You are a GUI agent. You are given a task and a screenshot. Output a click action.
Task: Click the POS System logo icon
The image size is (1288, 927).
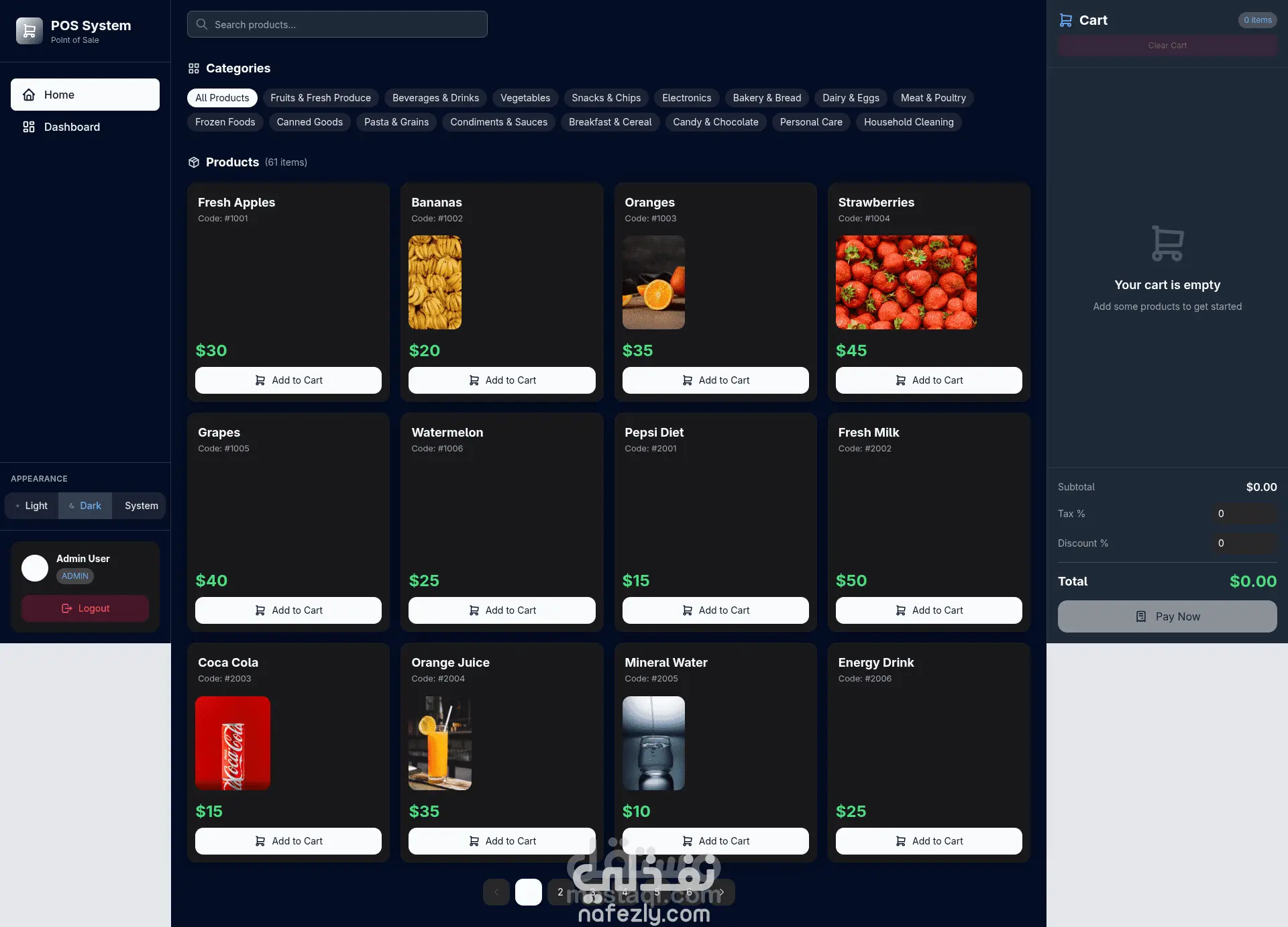point(29,31)
